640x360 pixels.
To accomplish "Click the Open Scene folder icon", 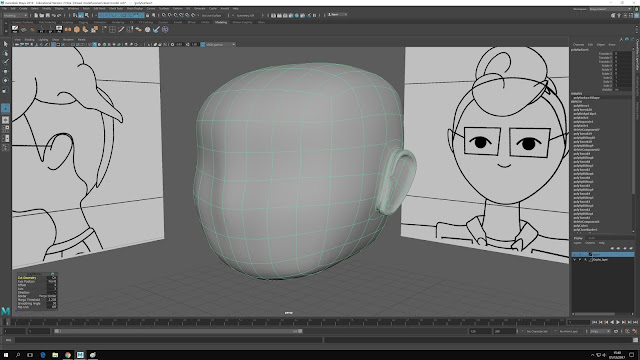I will [41, 15].
